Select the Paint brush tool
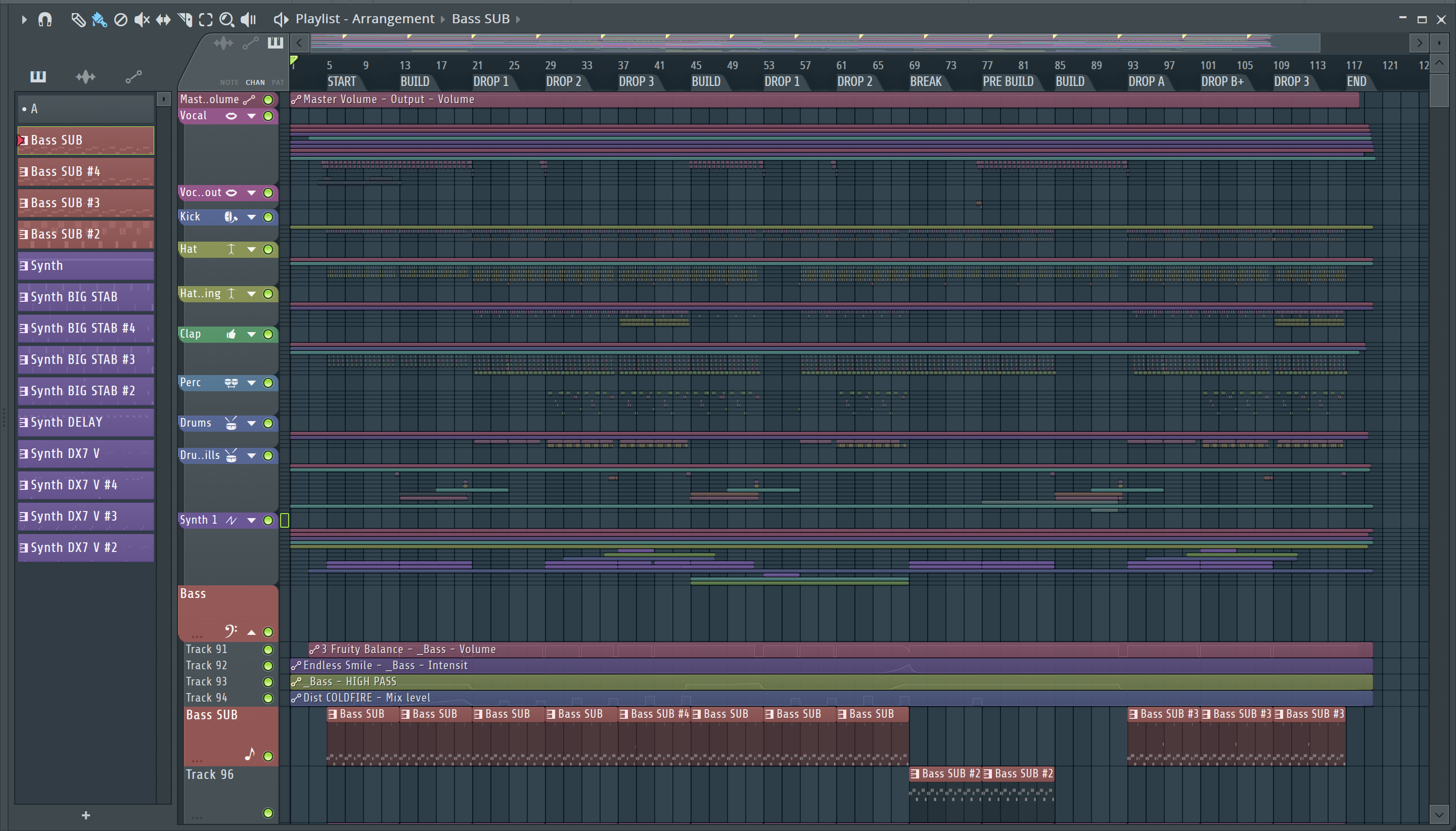Image resolution: width=1456 pixels, height=831 pixels. click(99, 19)
